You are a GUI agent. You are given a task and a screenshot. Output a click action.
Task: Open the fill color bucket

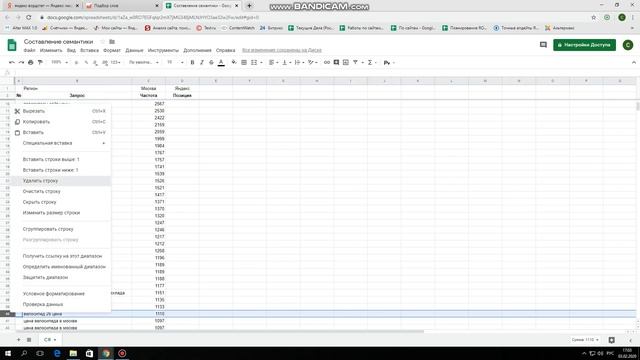(x=234, y=62)
